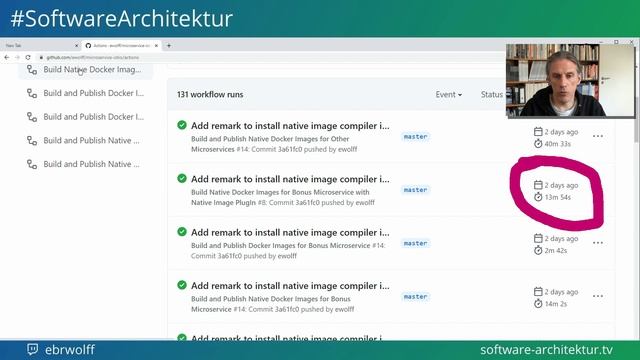640x360 pixels.
Task: Open the more options menu for the 40m 33s run
Action: [598, 136]
